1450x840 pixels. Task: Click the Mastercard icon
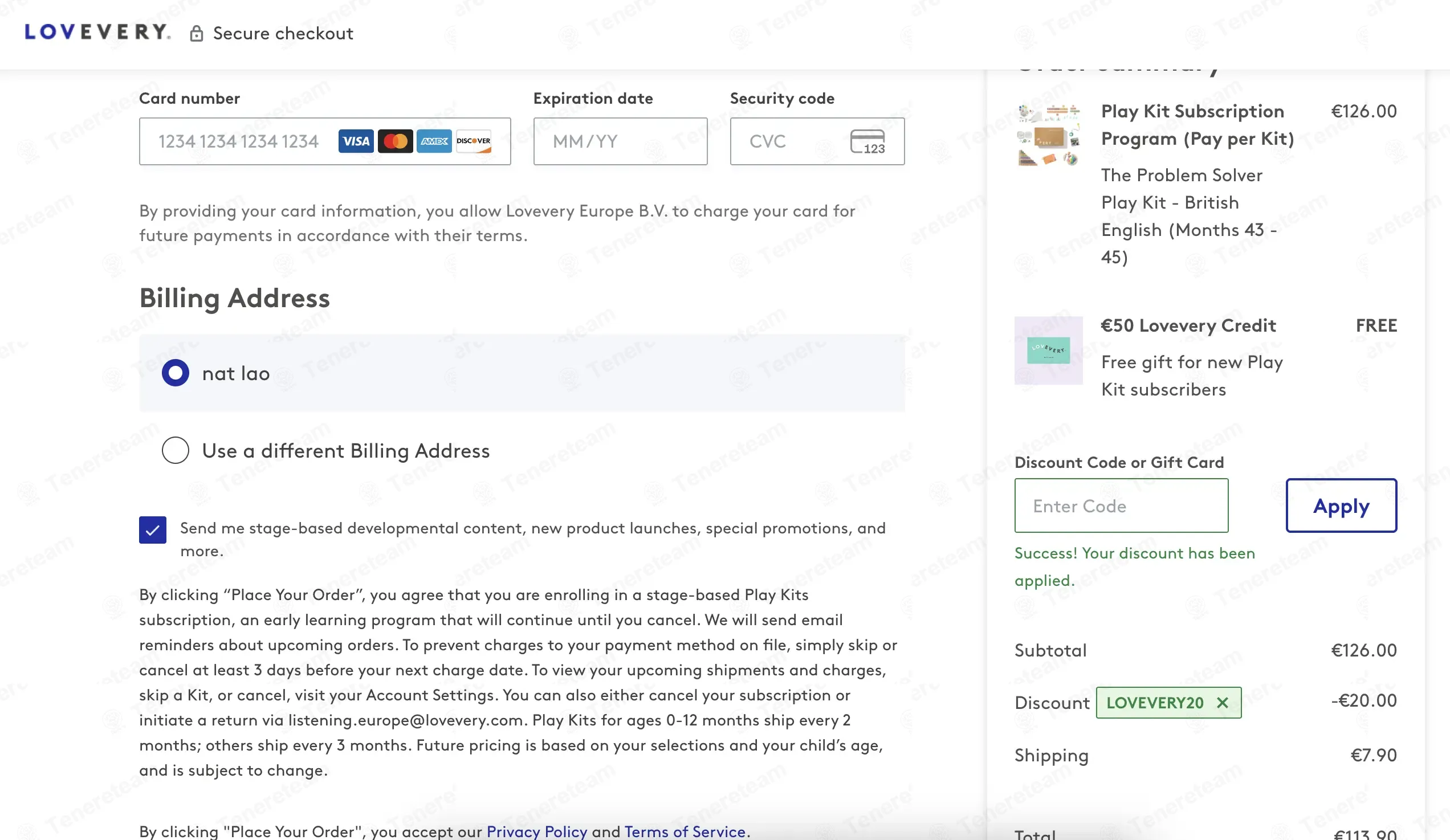(x=395, y=141)
